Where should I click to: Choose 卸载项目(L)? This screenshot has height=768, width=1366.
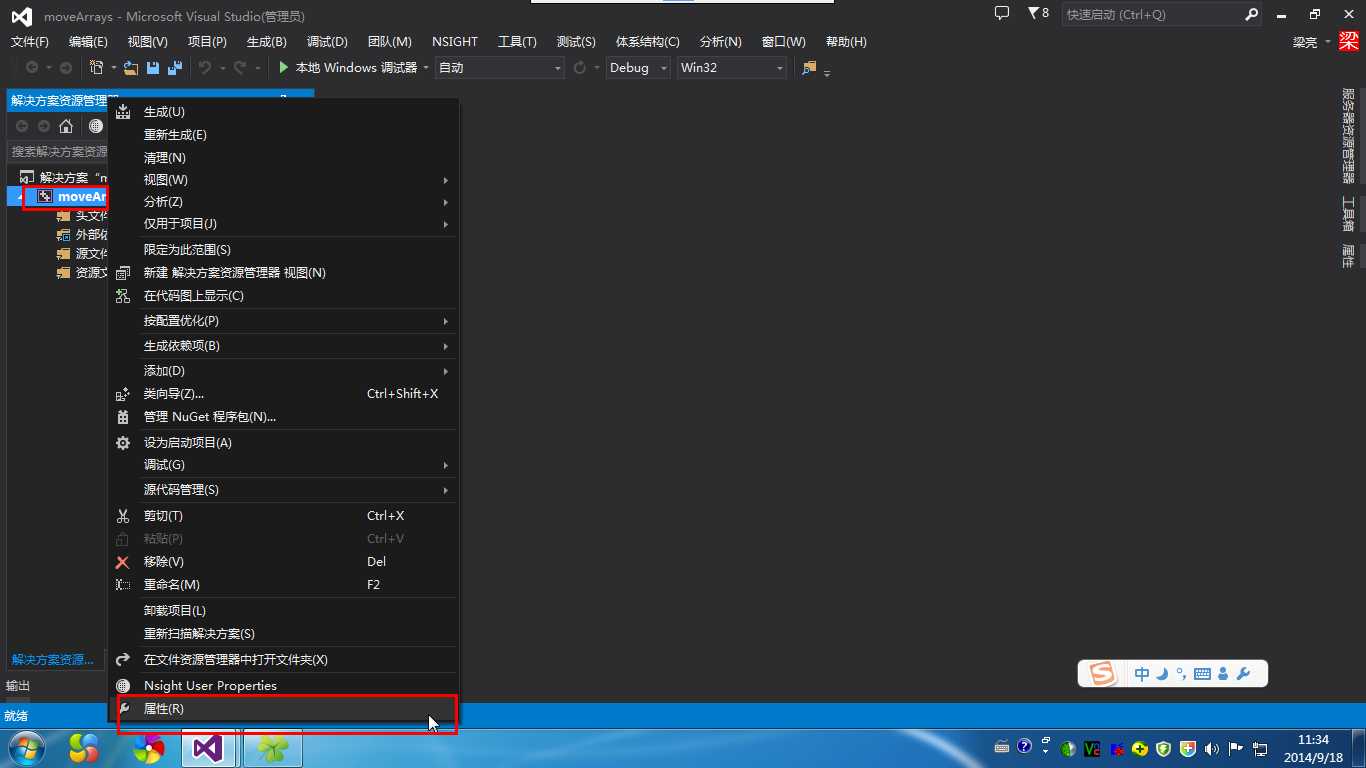point(284,611)
